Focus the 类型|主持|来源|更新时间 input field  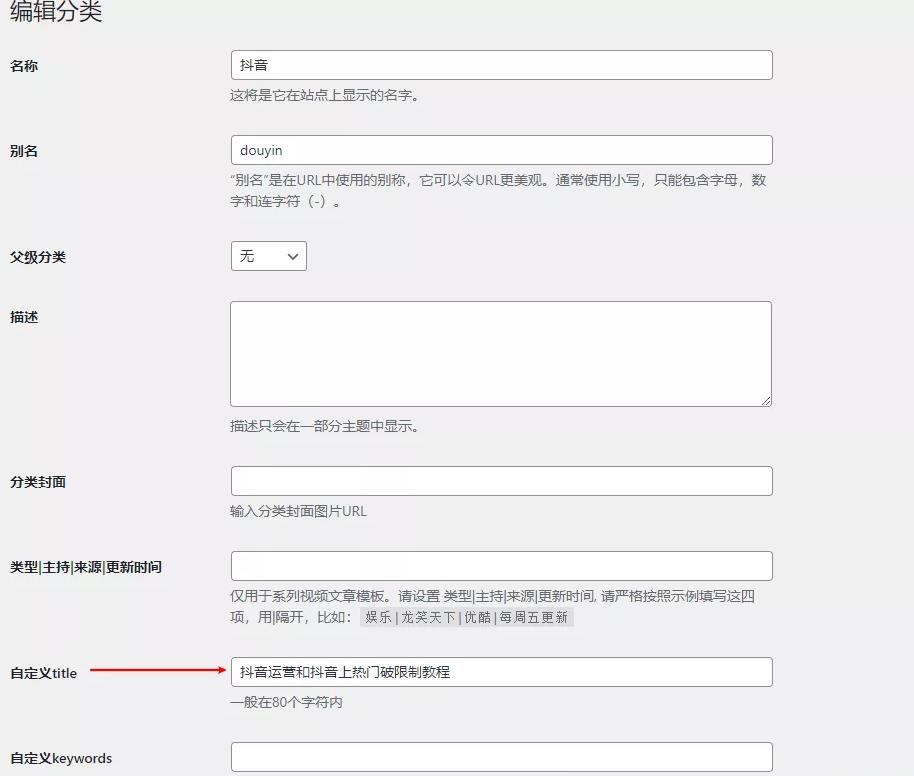pyautogui.click(x=501, y=566)
